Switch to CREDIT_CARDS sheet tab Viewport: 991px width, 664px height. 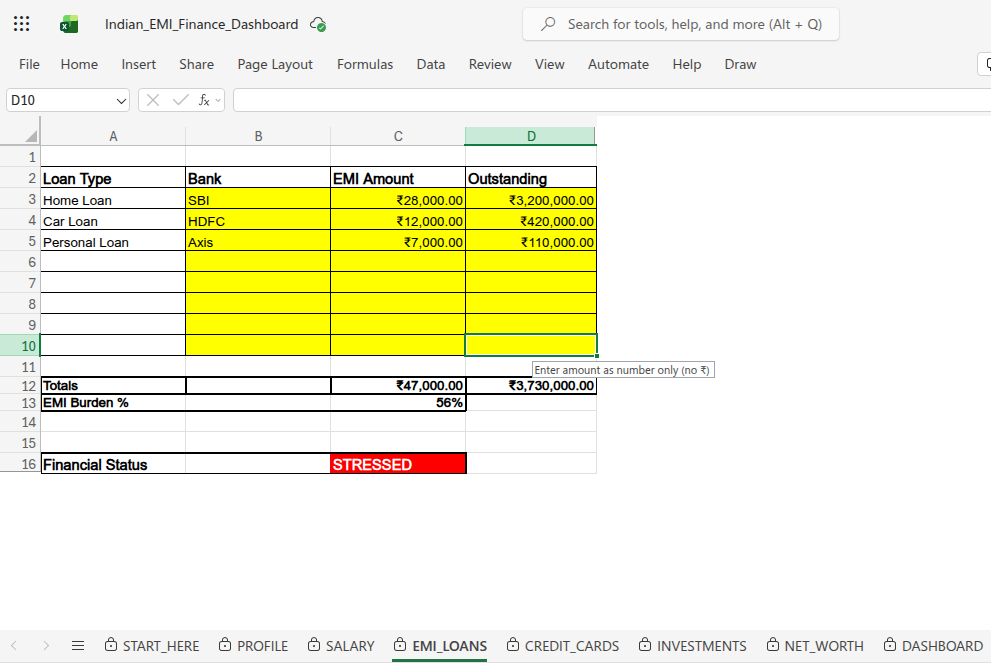click(x=563, y=646)
